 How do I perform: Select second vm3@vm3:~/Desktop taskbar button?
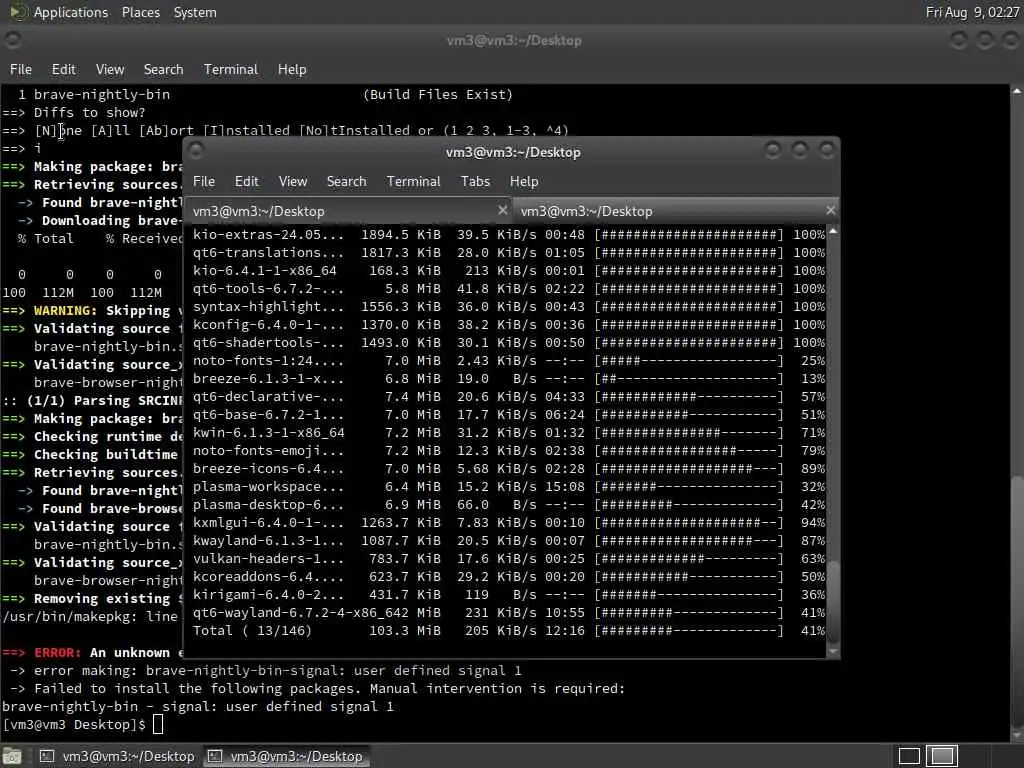coord(286,756)
